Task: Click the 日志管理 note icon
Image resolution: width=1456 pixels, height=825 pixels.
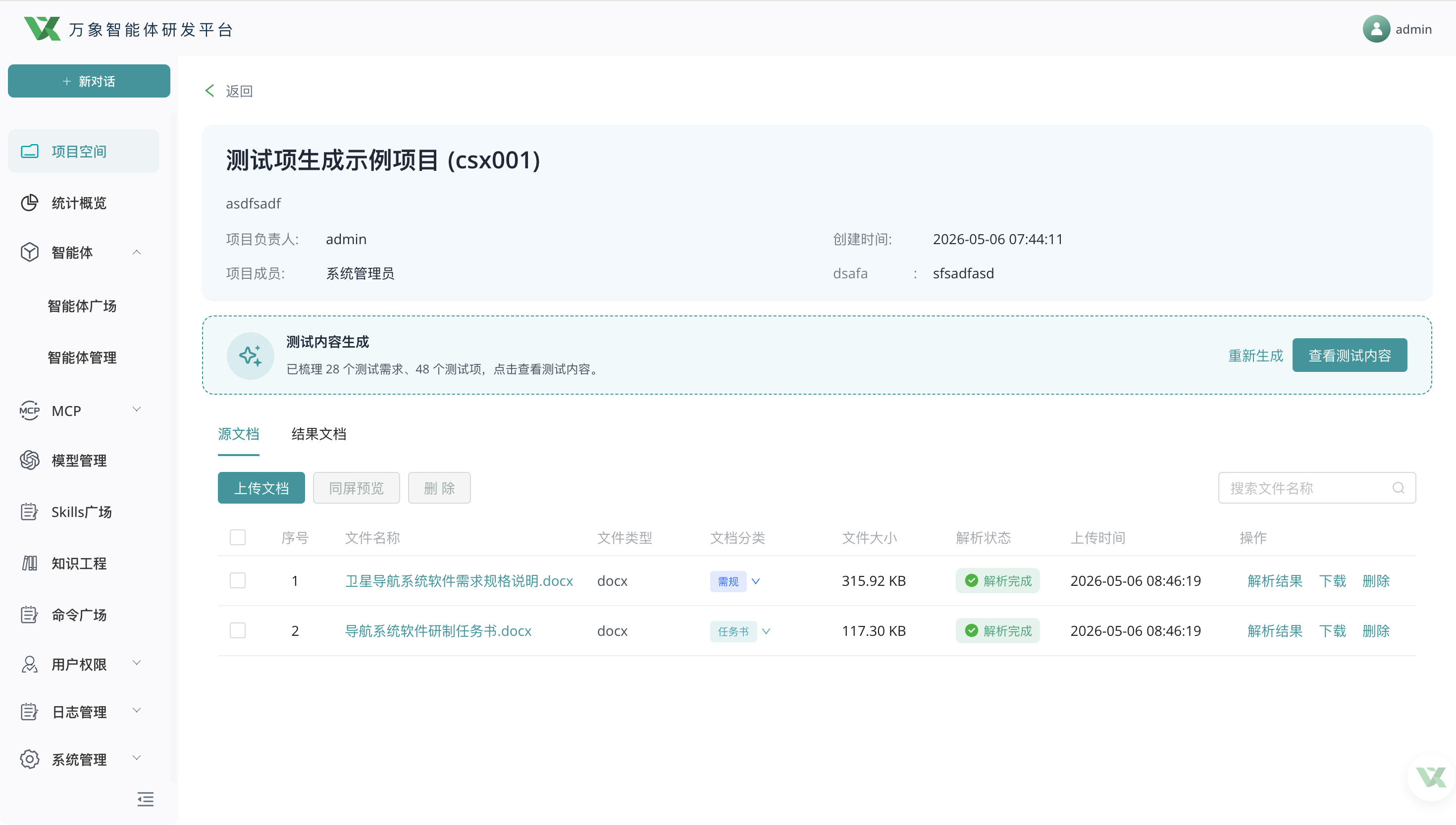Action: [x=29, y=712]
